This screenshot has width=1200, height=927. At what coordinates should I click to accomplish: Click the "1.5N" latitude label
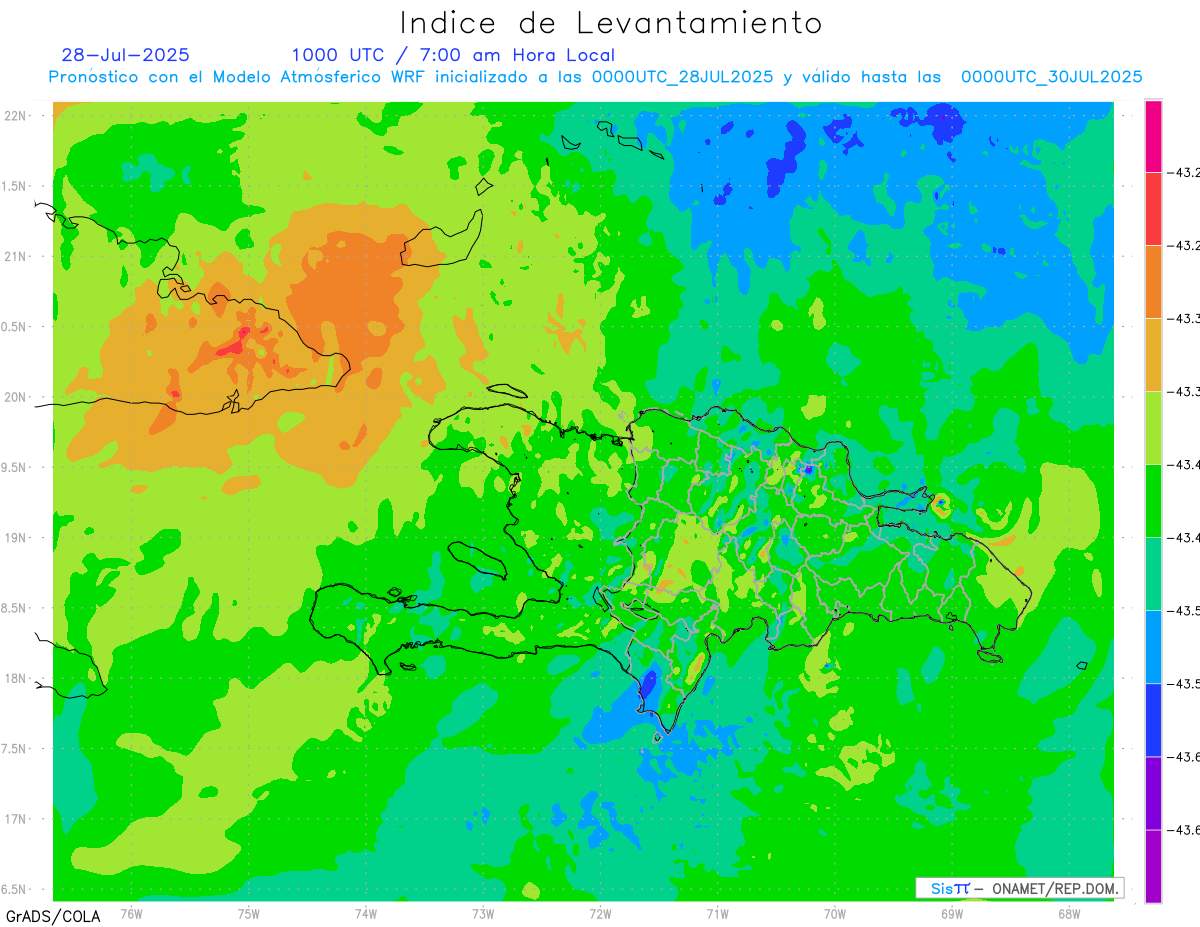click(x=14, y=186)
